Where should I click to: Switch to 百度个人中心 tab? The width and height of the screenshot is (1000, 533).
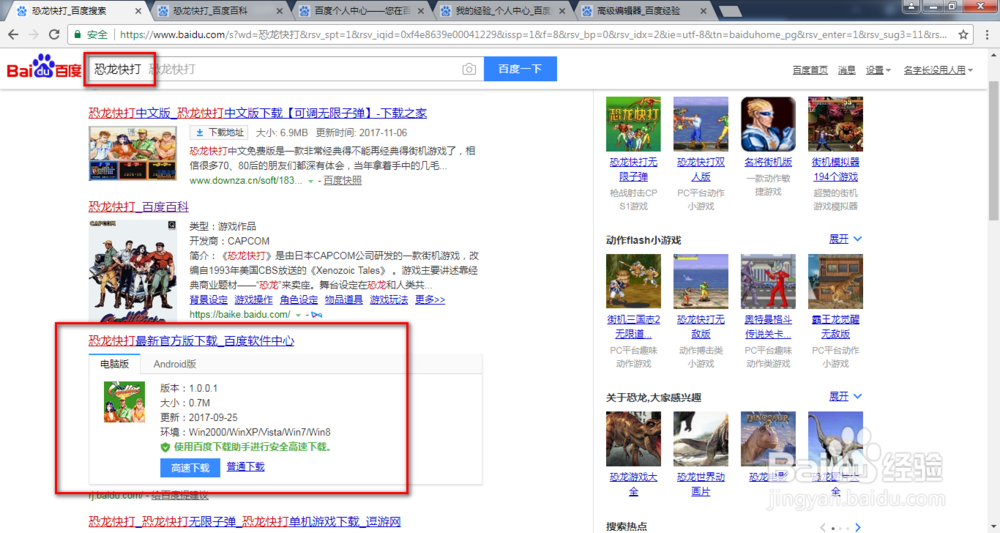pyautogui.click(x=361, y=11)
